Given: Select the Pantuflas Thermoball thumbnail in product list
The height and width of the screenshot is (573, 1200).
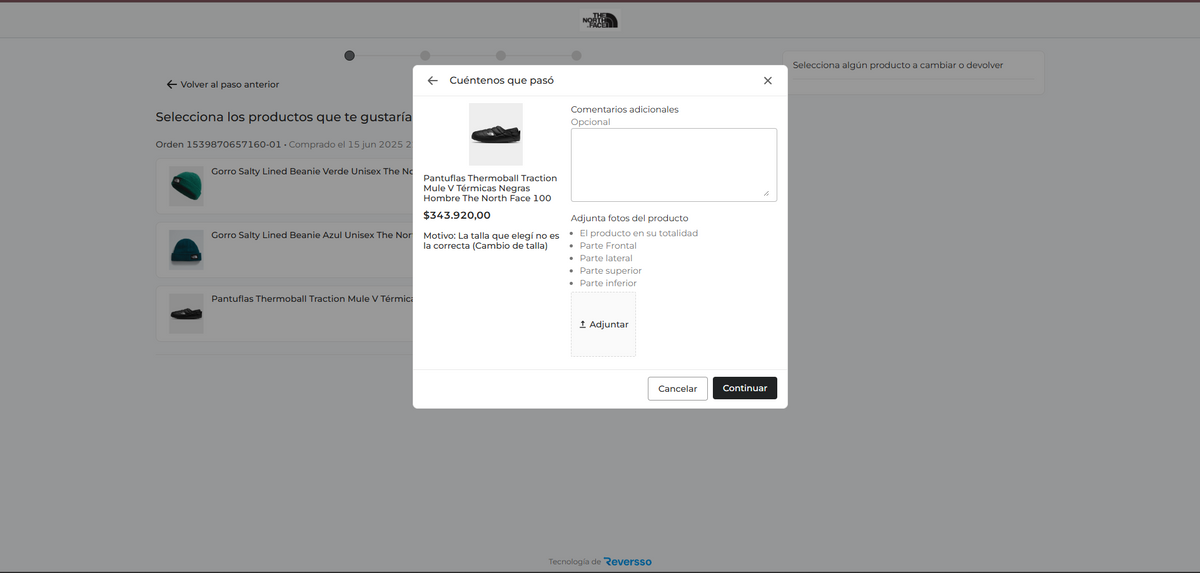Looking at the screenshot, I should [186, 313].
